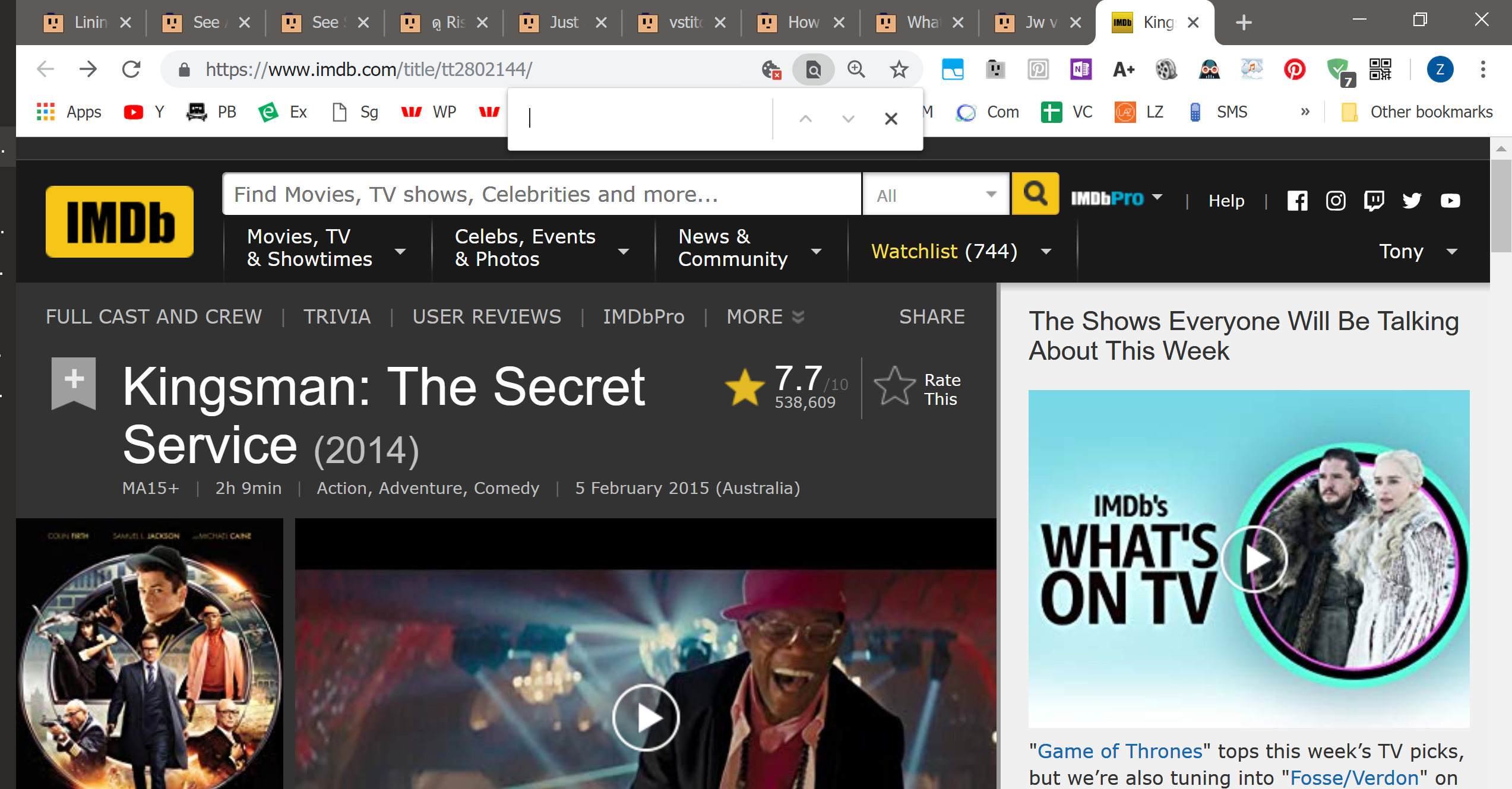Viewport: 1512px width, 789px height.
Task: Open the OneNote Web Clipper extension
Action: click(1080, 69)
